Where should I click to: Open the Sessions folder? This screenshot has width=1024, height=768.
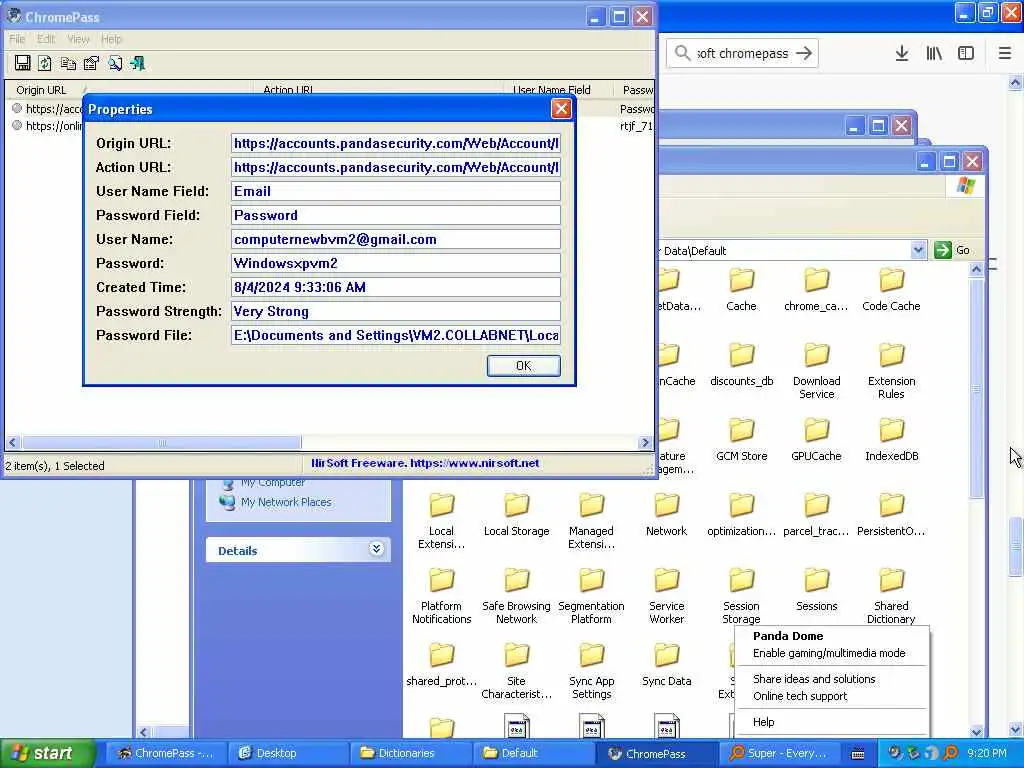point(816,590)
